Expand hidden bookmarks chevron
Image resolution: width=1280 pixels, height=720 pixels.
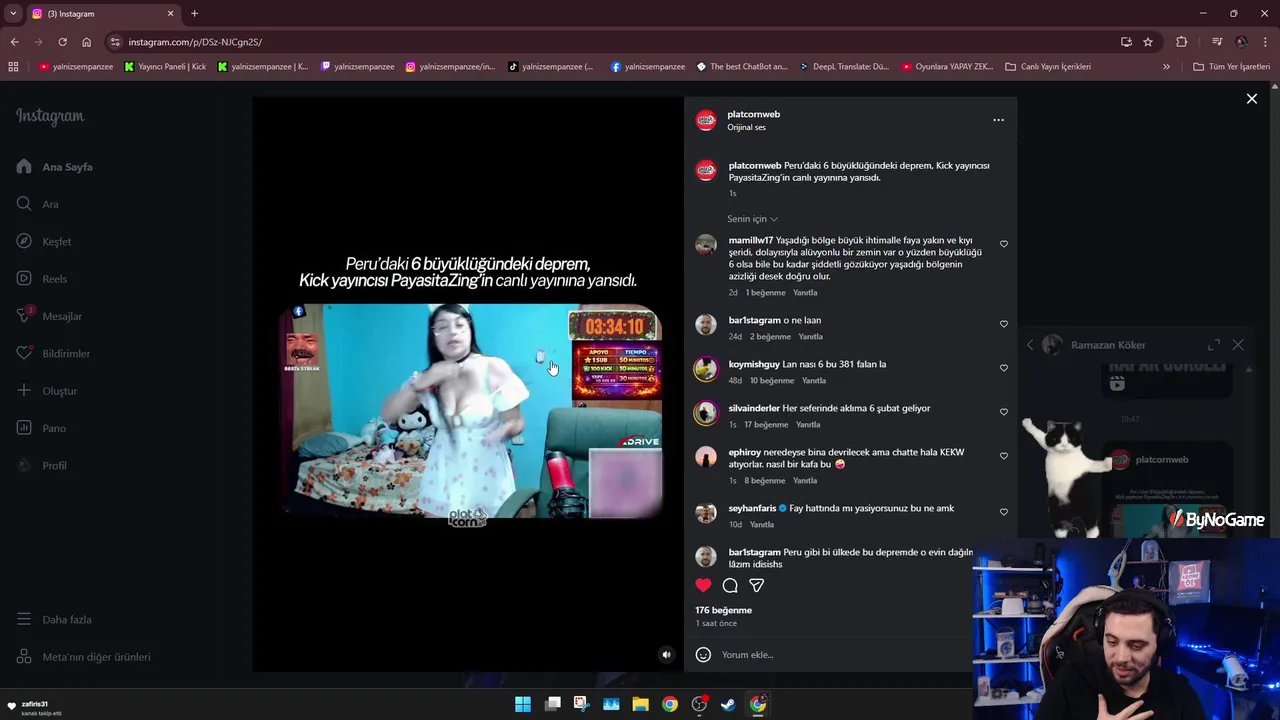pos(1166,67)
